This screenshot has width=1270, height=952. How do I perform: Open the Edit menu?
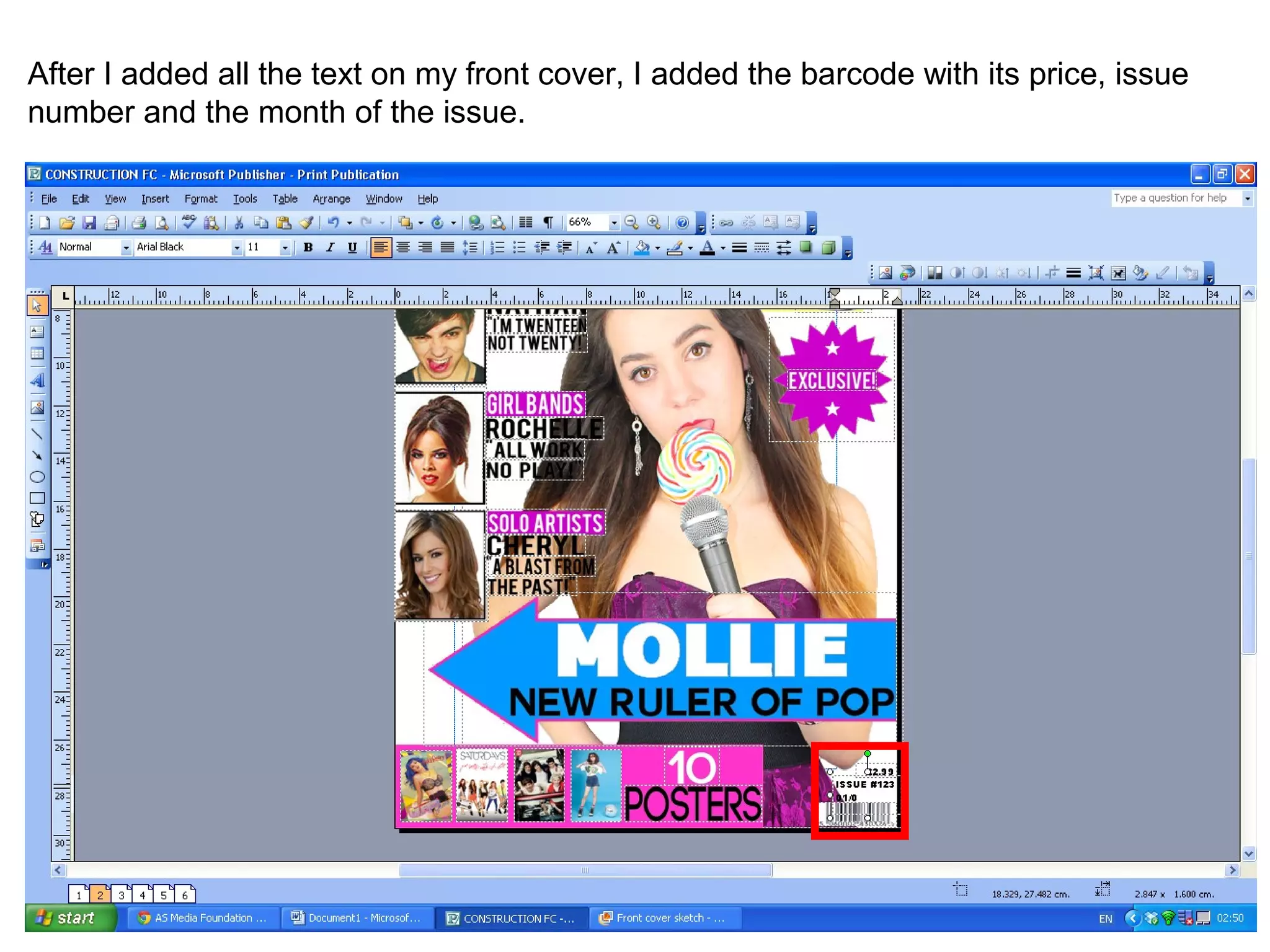(x=81, y=199)
